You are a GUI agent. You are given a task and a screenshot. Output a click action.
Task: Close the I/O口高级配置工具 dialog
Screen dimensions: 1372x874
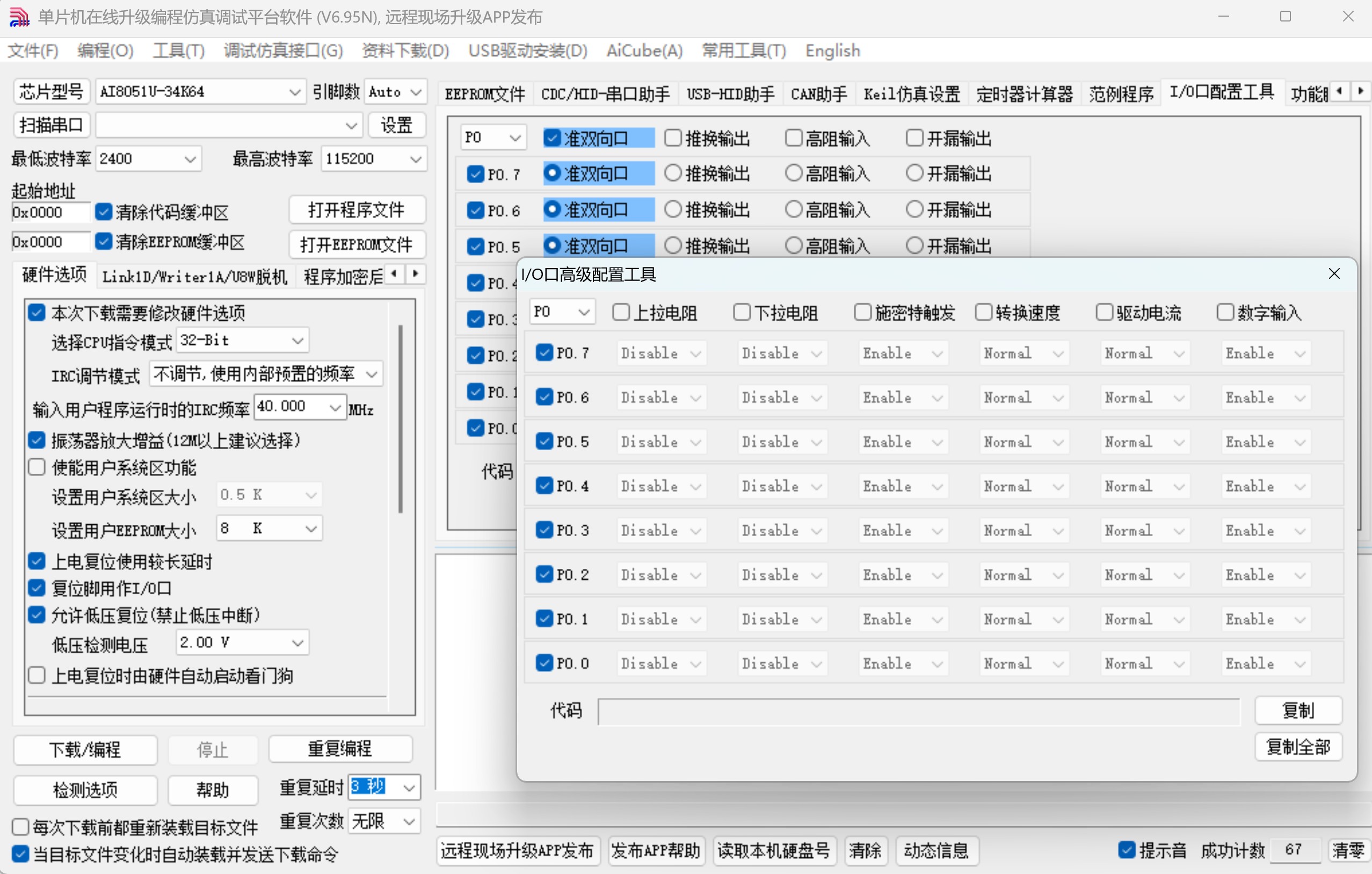[1334, 274]
